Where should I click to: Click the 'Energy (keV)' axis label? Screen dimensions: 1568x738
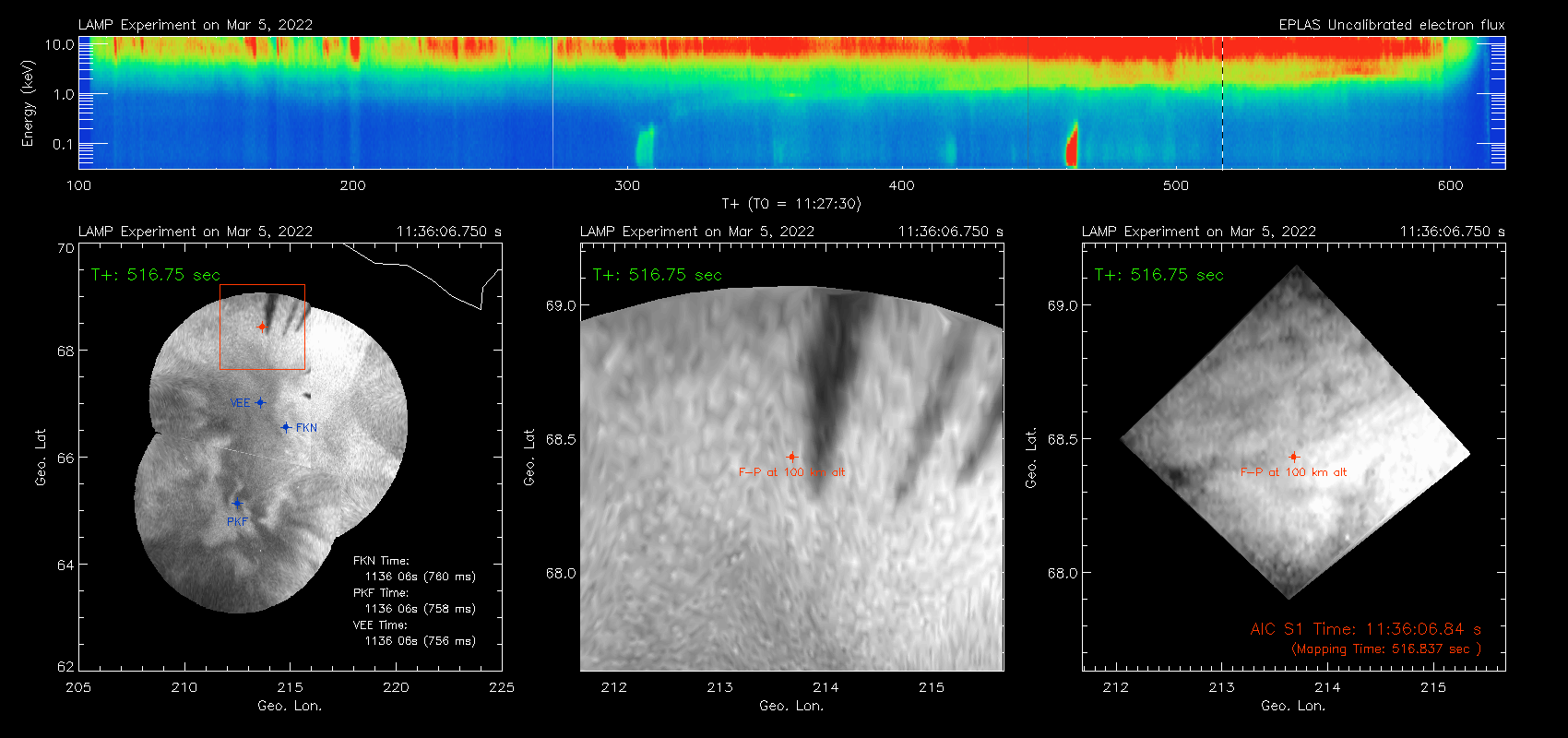(29, 103)
